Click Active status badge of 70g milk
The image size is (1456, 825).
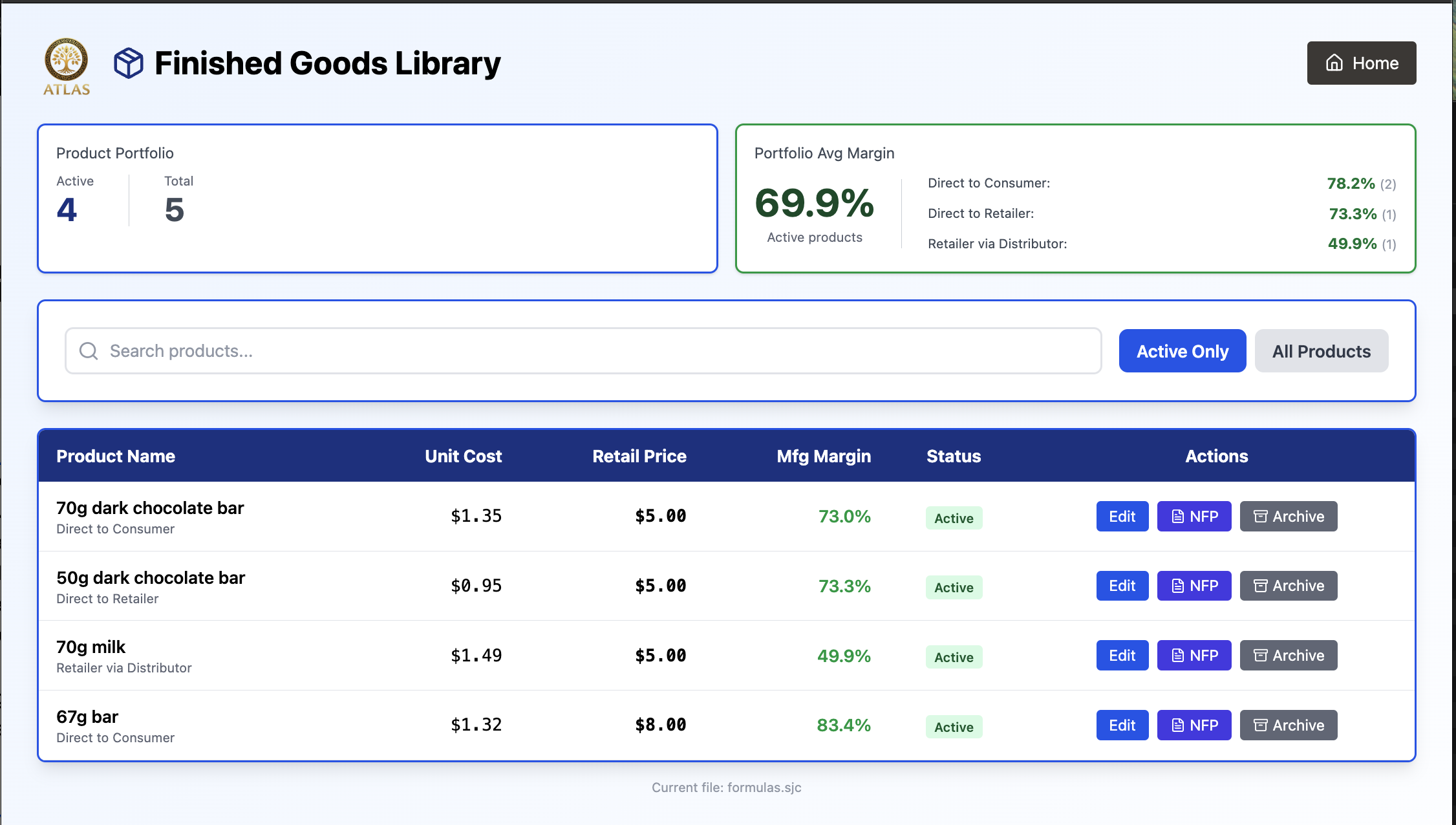click(x=954, y=658)
